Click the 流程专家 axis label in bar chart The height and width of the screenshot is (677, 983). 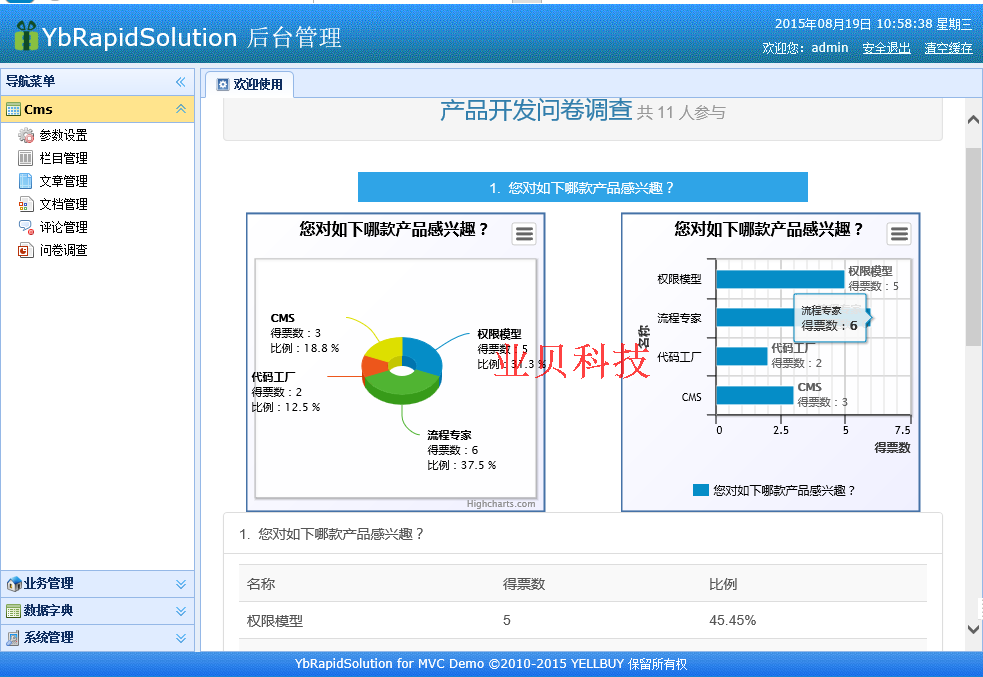[x=679, y=318]
